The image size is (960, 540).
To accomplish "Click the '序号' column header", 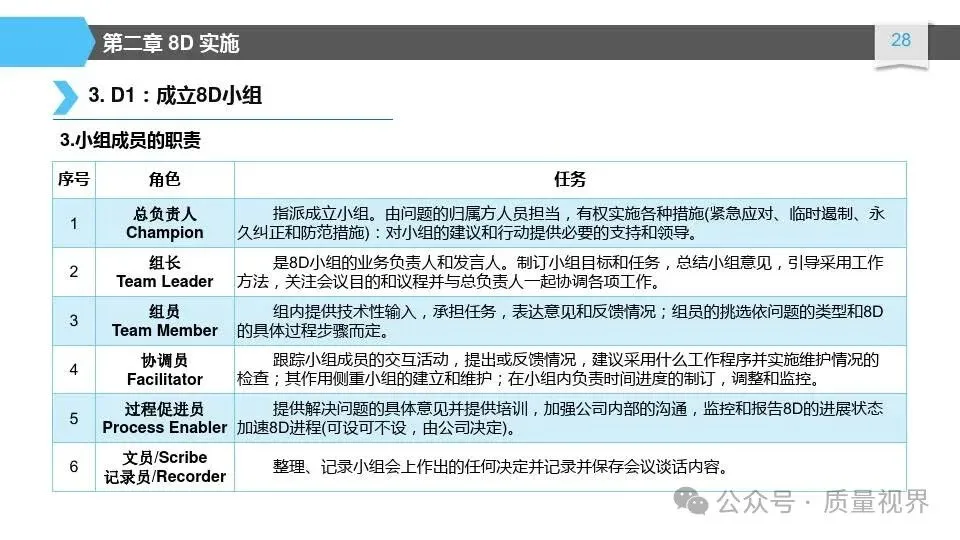I will (x=74, y=179).
